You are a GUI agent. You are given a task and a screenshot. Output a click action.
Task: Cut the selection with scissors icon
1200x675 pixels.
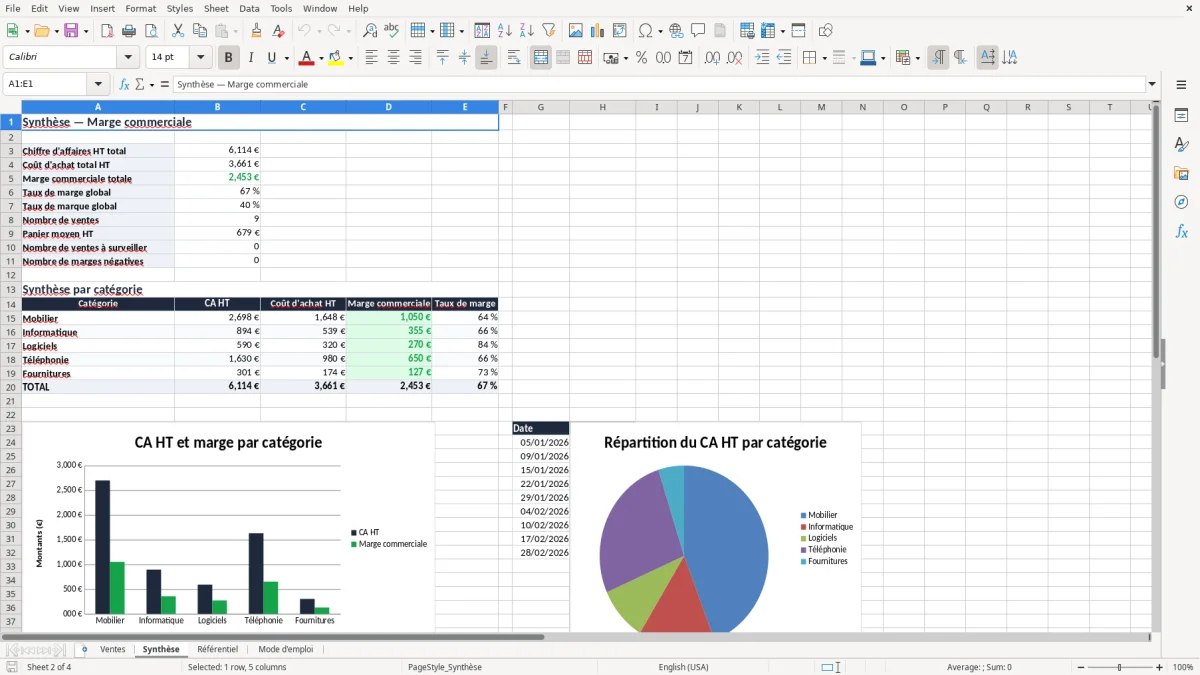click(x=177, y=31)
